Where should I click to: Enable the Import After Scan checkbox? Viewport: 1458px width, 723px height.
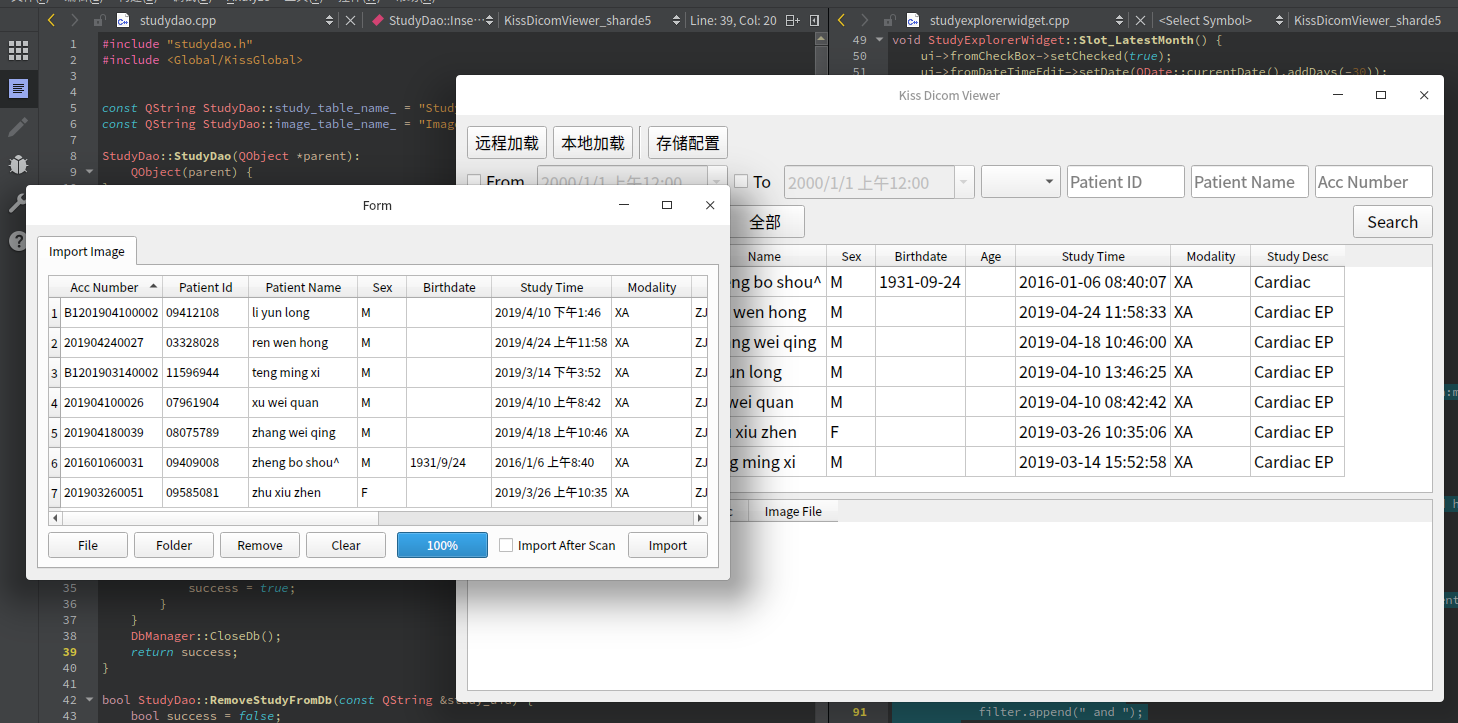506,545
